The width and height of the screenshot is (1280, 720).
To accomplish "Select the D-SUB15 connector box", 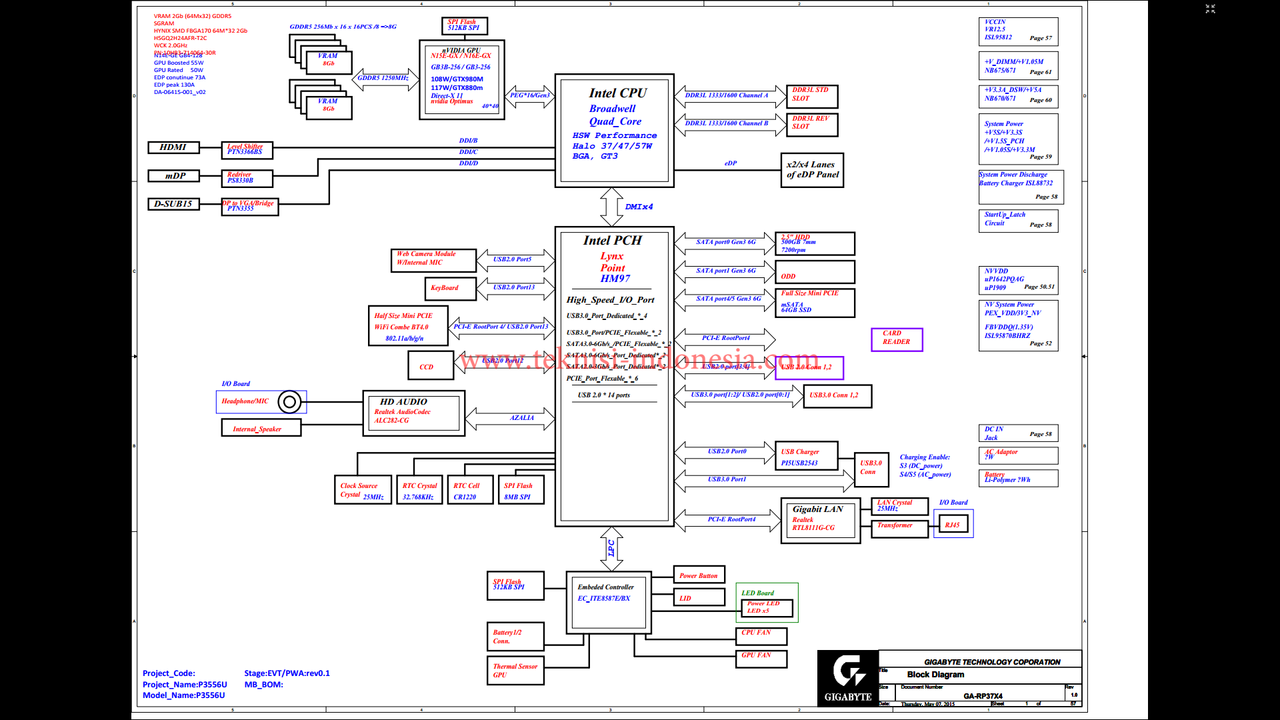I will [x=175, y=204].
